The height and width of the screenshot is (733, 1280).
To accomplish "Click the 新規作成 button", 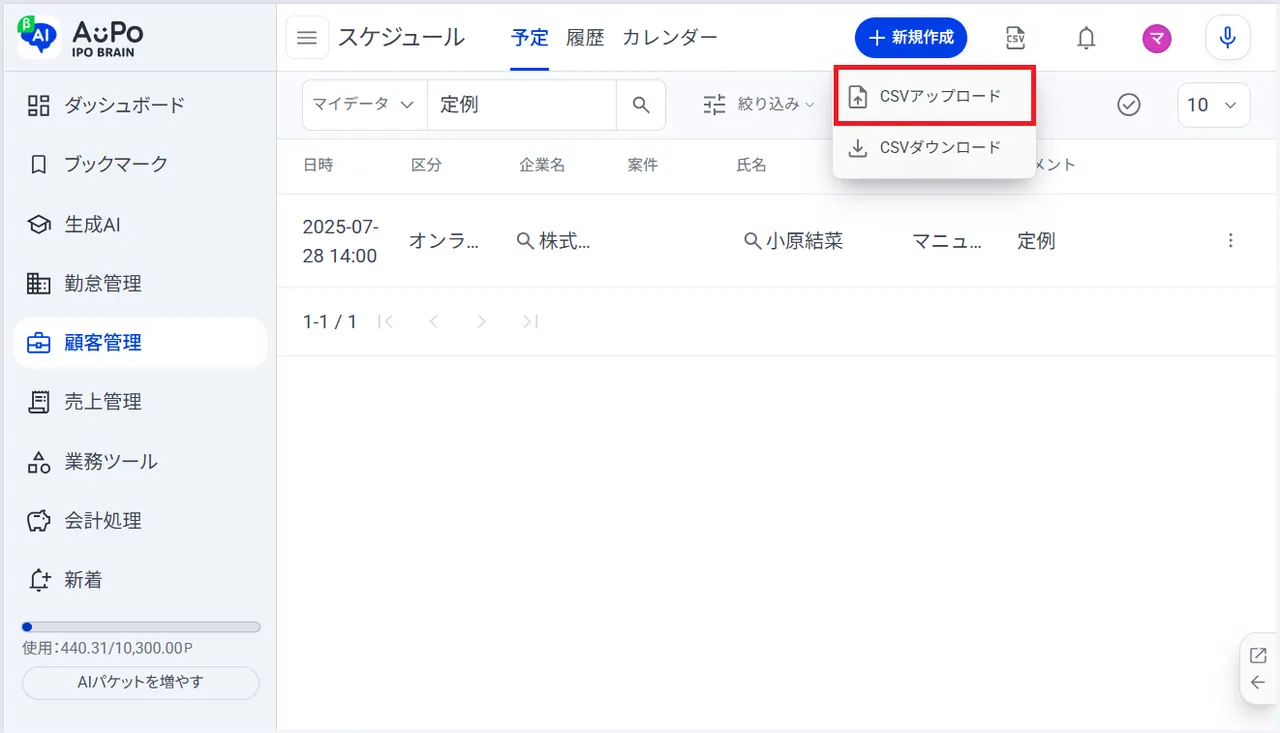I will point(911,38).
